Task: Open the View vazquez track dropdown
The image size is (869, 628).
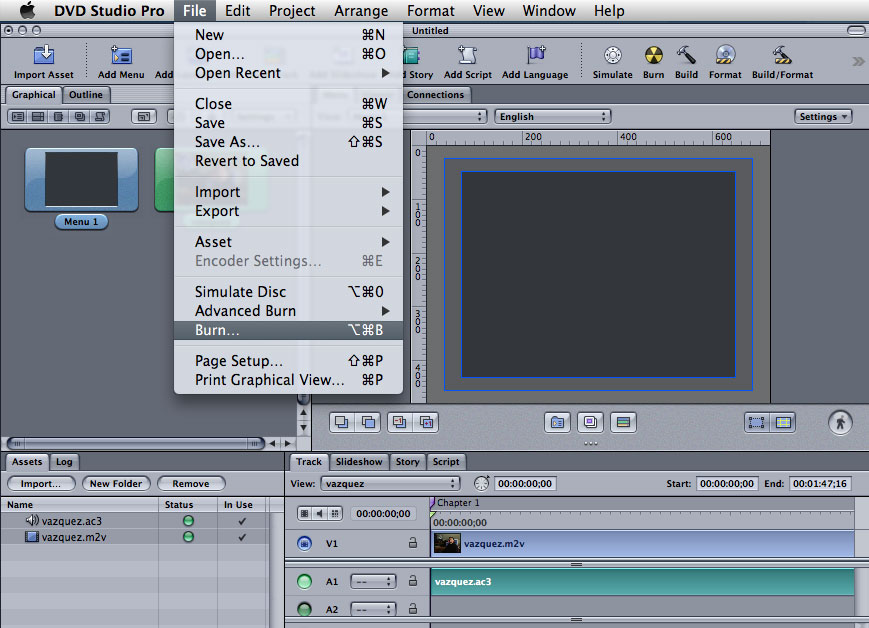Action: (390, 483)
